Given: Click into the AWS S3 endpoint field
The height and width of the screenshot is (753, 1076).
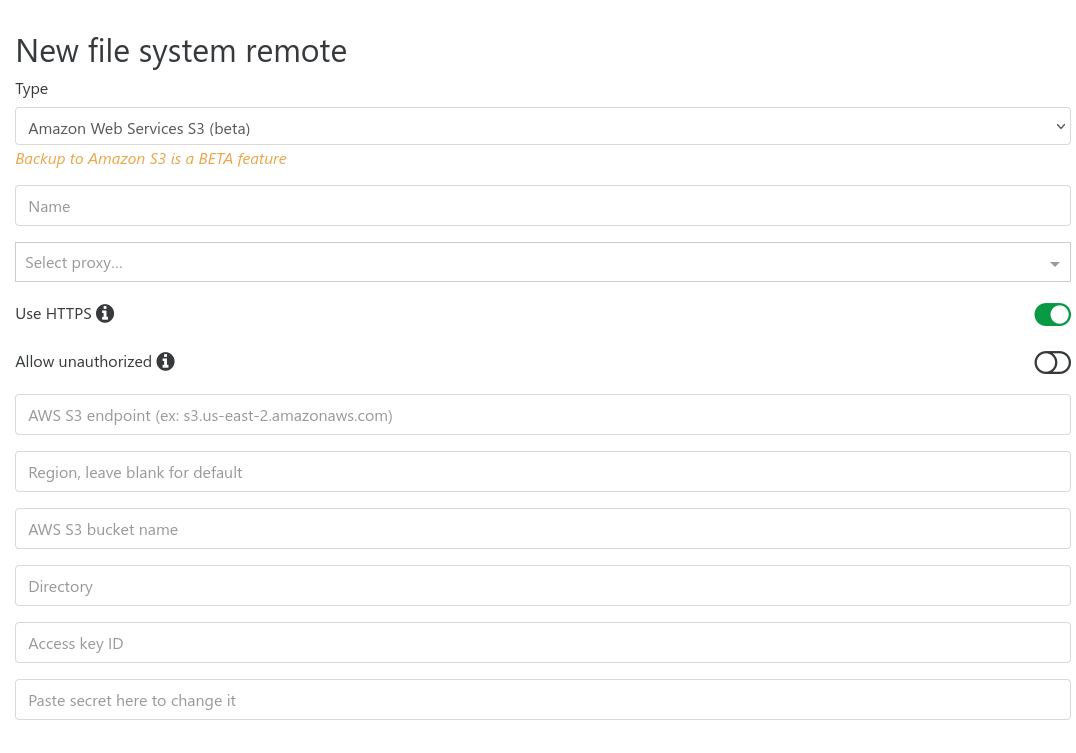Looking at the screenshot, I should 542,415.
